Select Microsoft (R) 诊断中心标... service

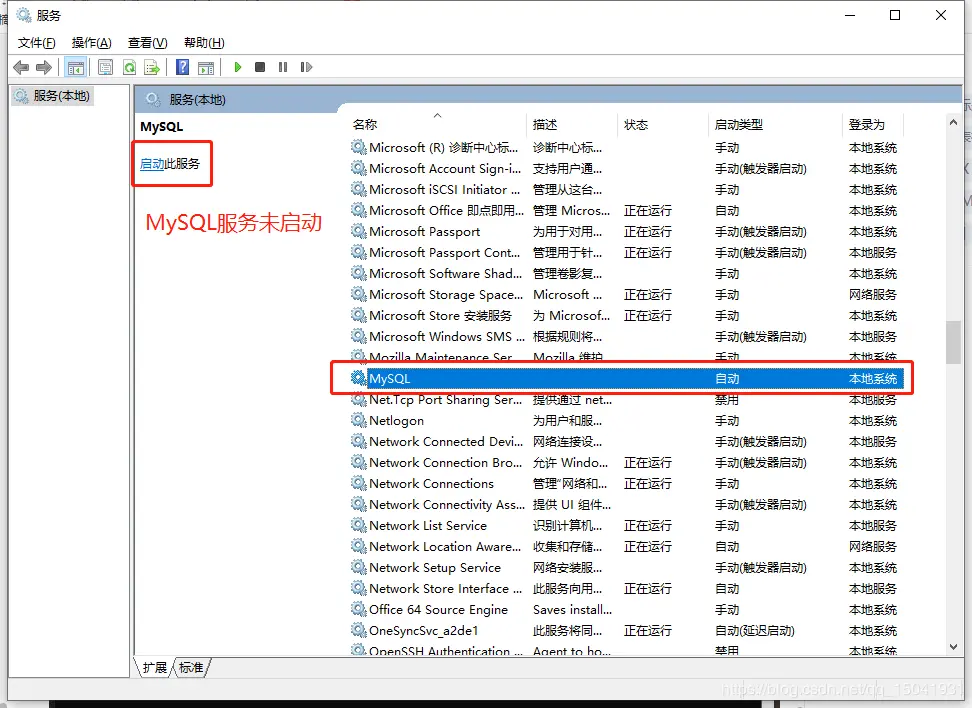pos(444,148)
